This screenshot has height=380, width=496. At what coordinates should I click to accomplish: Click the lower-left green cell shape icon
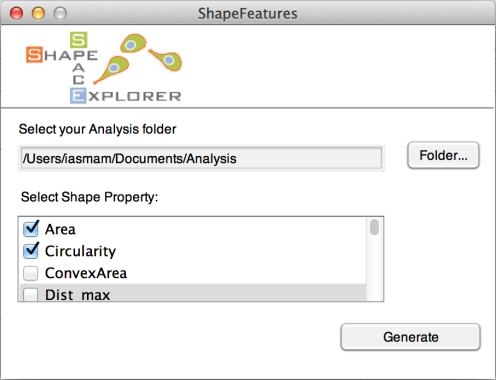coord(112,70)
